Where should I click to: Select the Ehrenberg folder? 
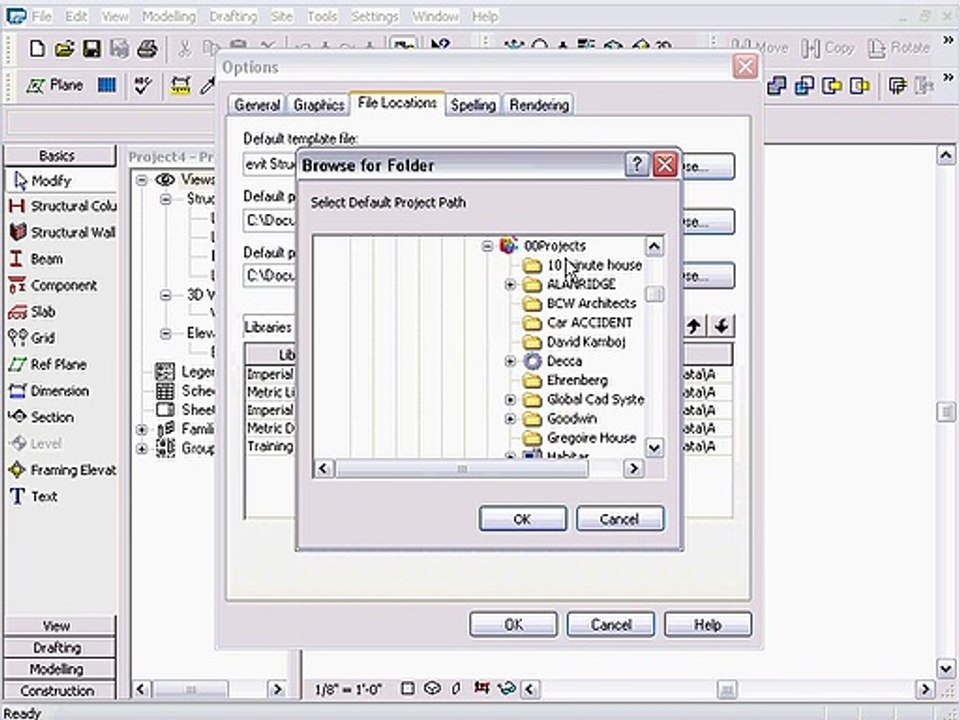566,380
